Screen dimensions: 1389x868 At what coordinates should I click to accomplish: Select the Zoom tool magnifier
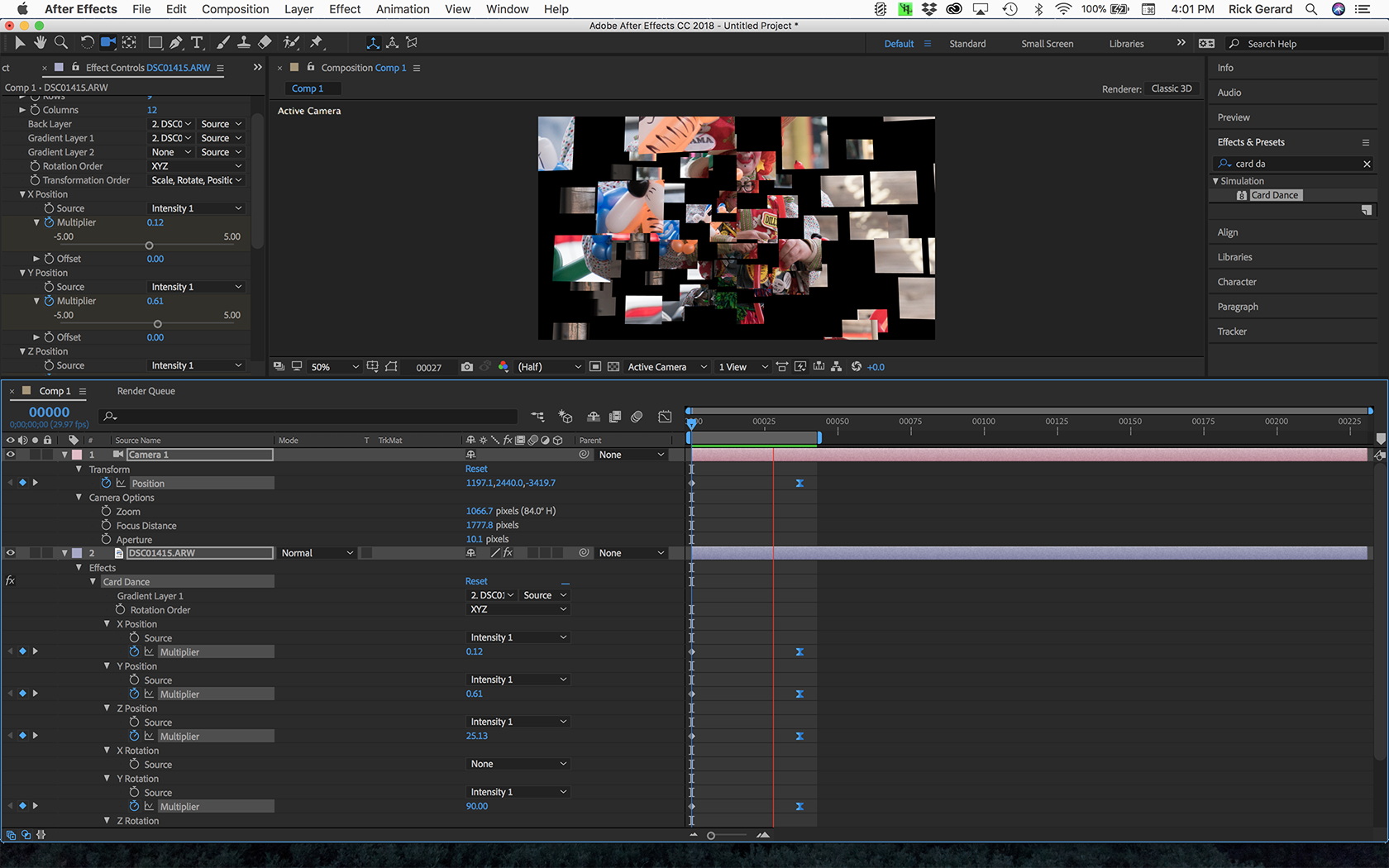click(x=60, y=42)
